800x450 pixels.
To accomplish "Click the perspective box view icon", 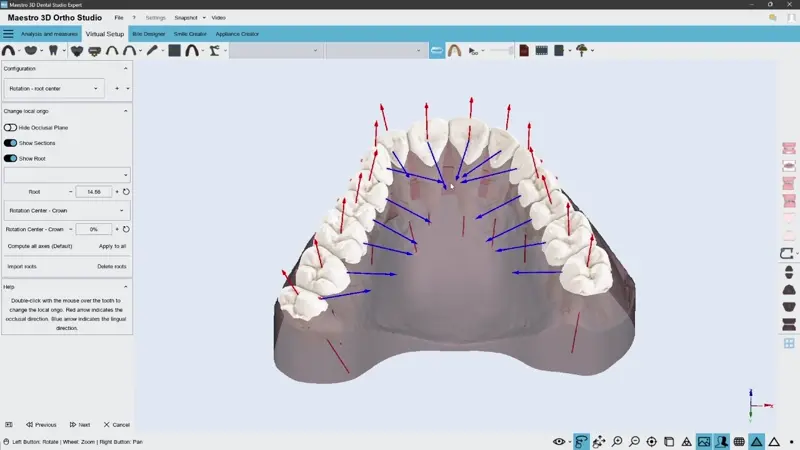I will click(669, 441).
